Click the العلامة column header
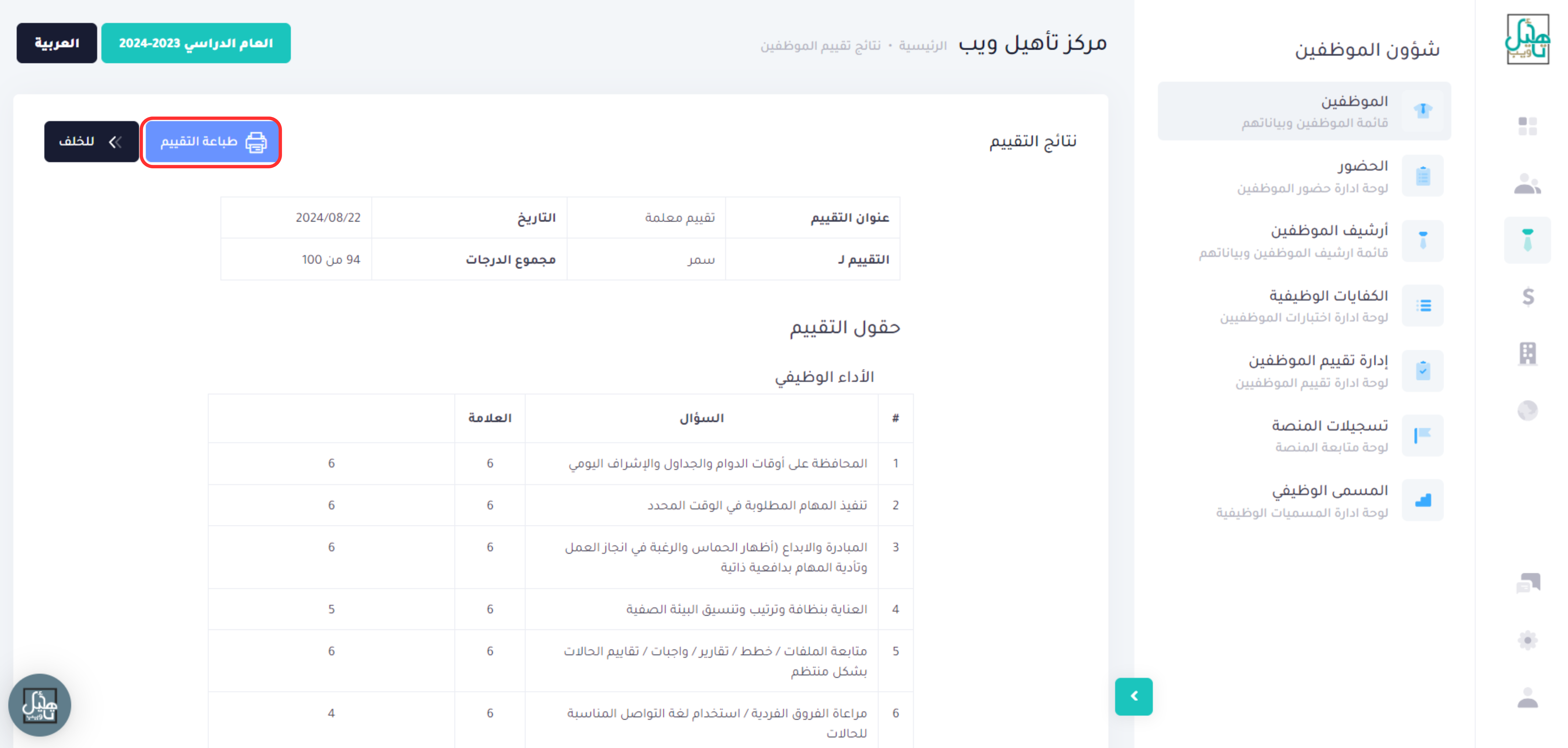 point(490,418)
